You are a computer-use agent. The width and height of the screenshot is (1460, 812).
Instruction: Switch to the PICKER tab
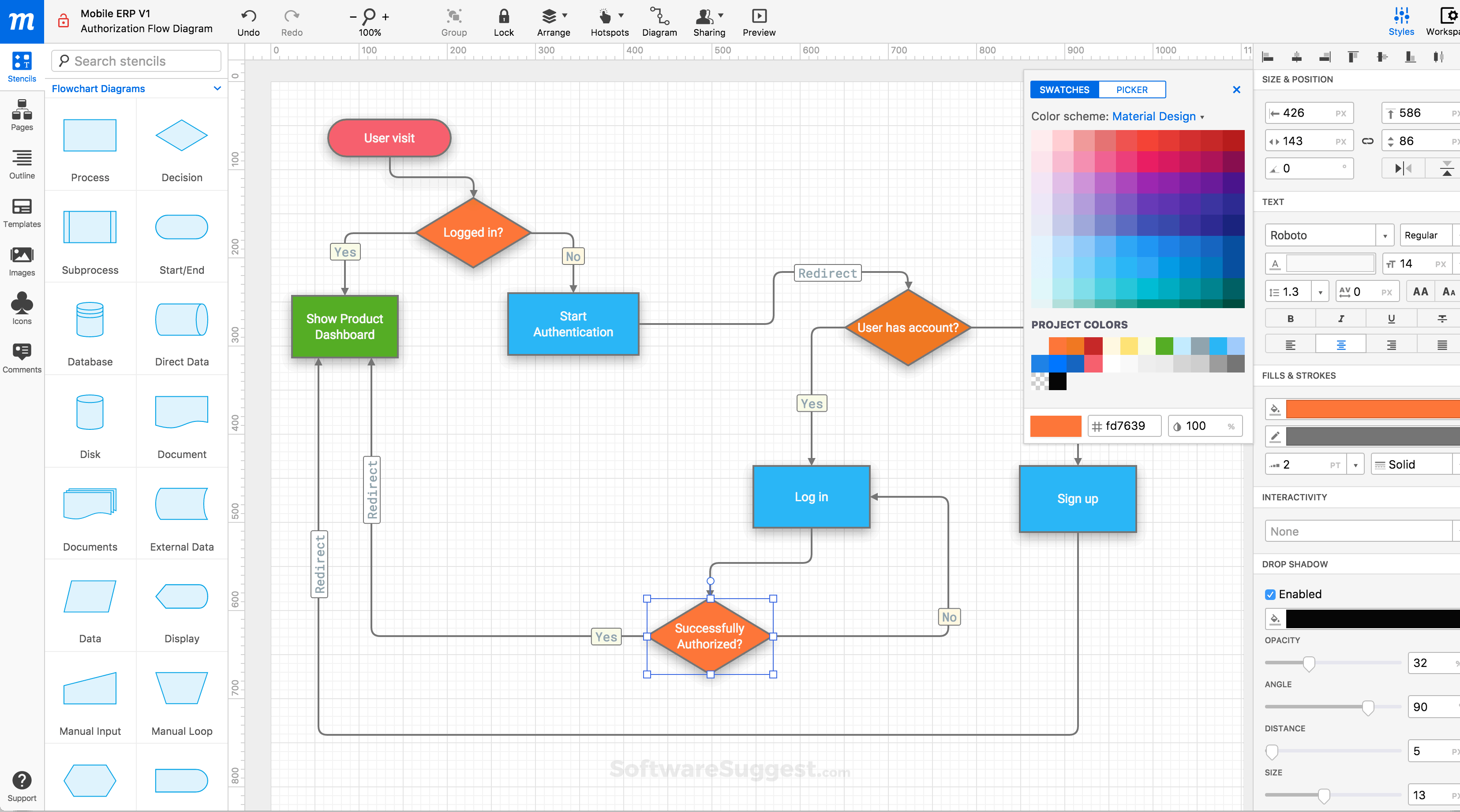click(1131, 89)
